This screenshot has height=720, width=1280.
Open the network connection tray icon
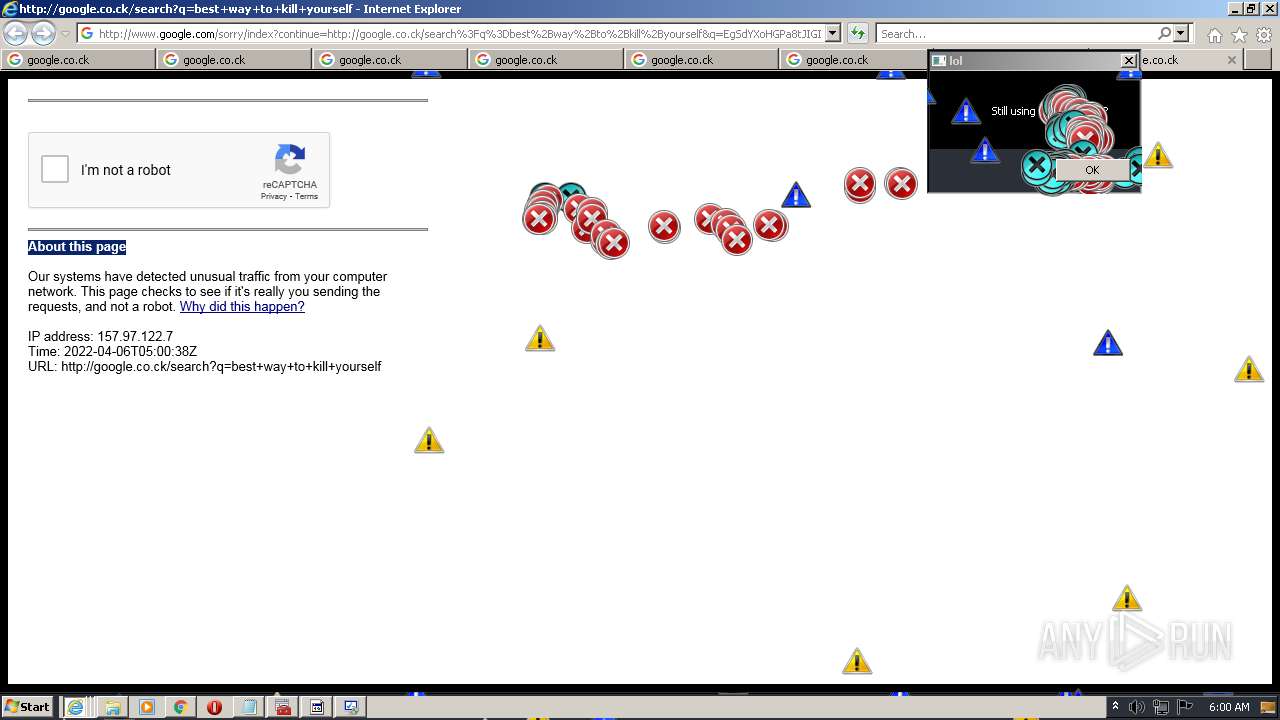point(1161,707)
